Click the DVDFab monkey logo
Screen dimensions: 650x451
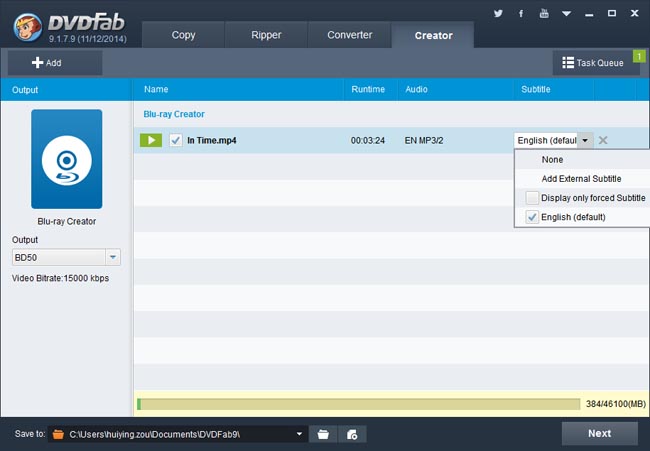point(27,27)
